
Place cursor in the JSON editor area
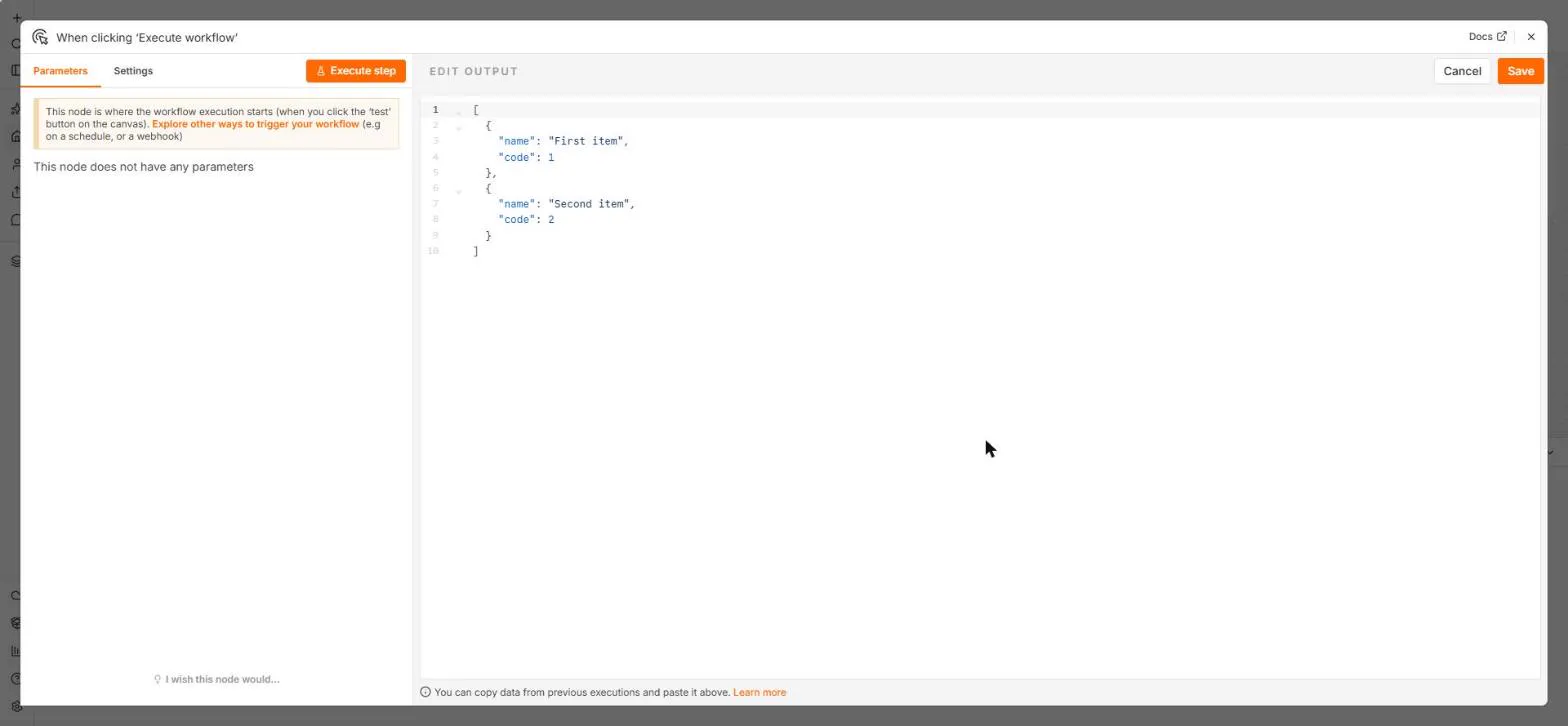click(980, 390)
